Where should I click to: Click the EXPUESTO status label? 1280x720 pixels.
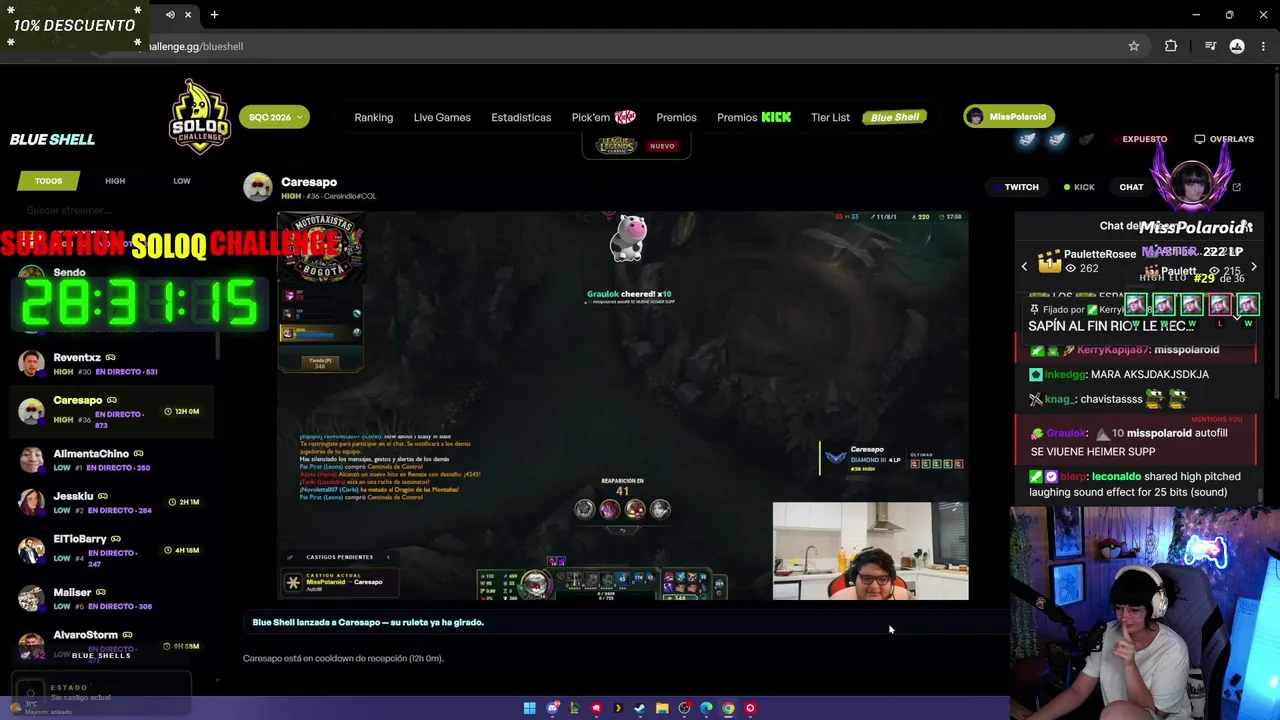click(x=1144, y=139)
